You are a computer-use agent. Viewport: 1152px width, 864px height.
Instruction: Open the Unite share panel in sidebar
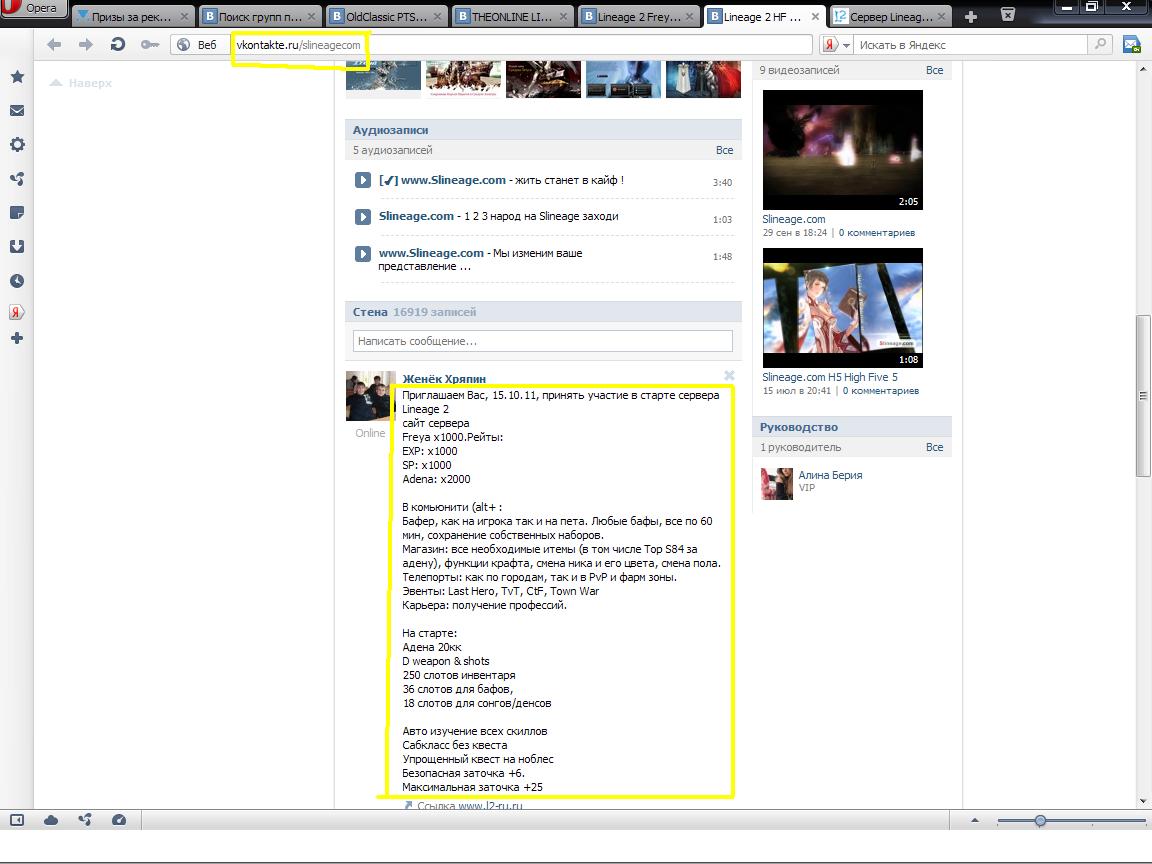coord(17,179)
